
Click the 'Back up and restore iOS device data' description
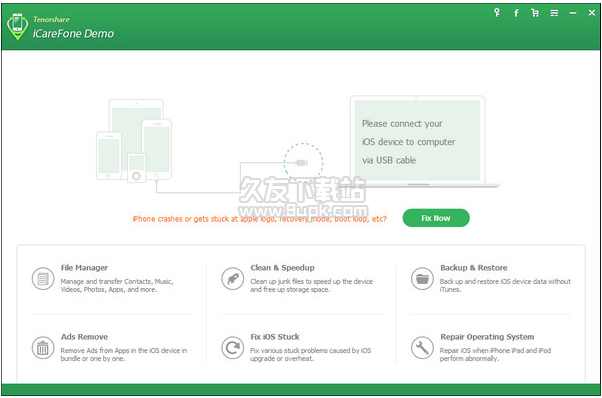click(505, 285)
